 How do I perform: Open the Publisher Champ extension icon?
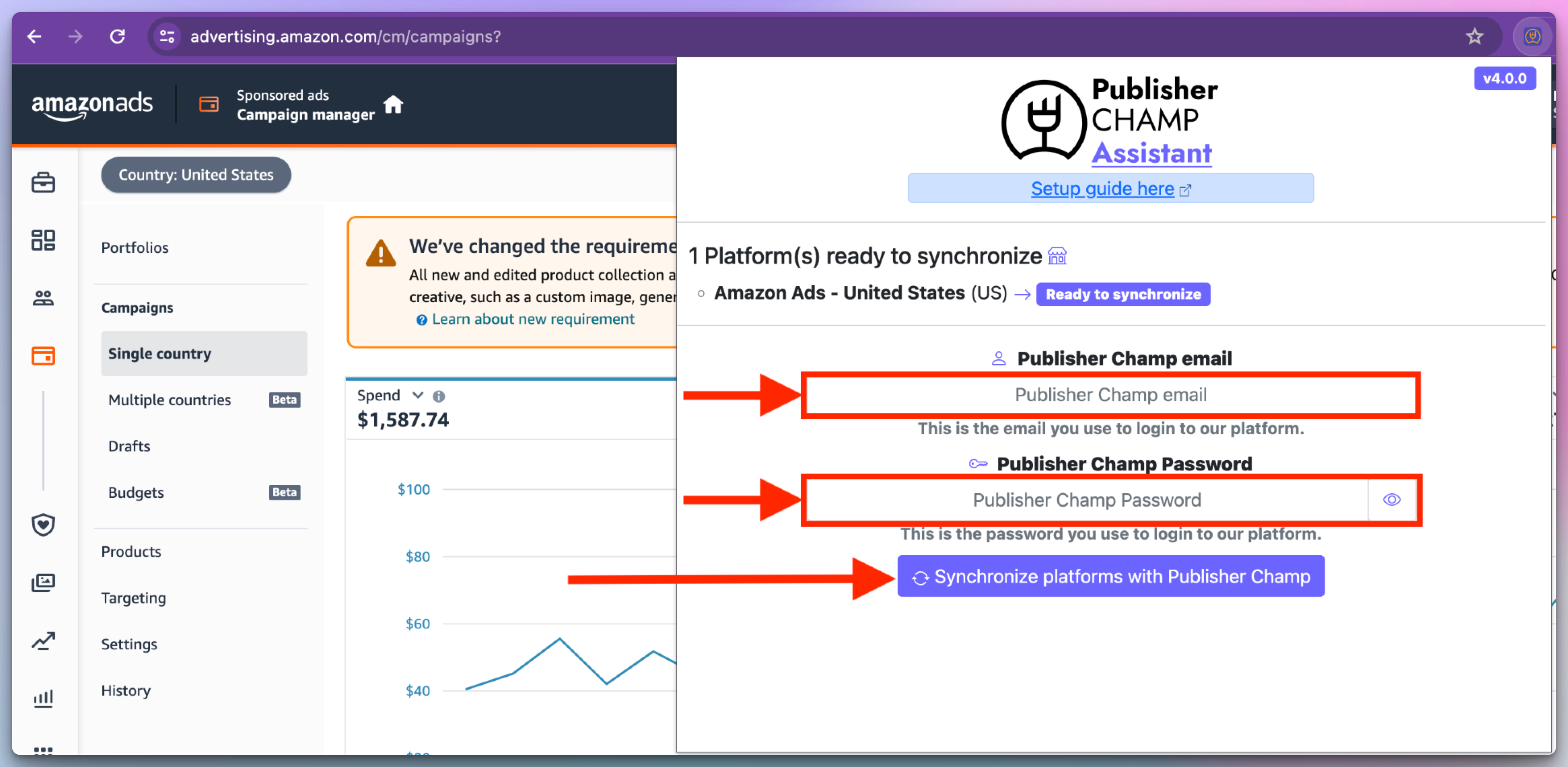click(1532, 37)
